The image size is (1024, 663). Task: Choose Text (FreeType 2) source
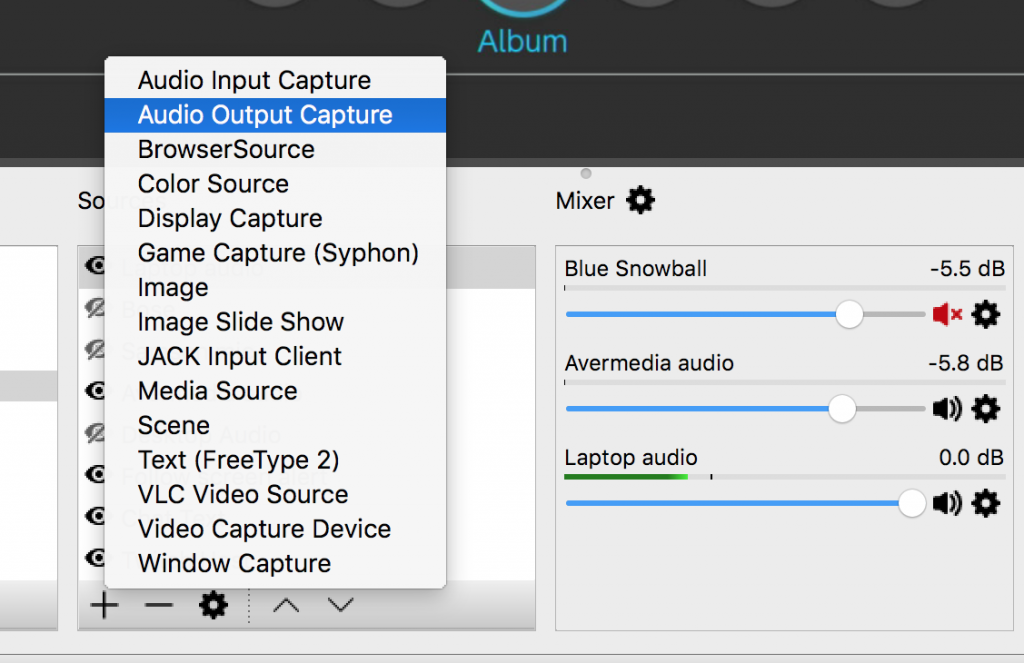click(275, 460)
